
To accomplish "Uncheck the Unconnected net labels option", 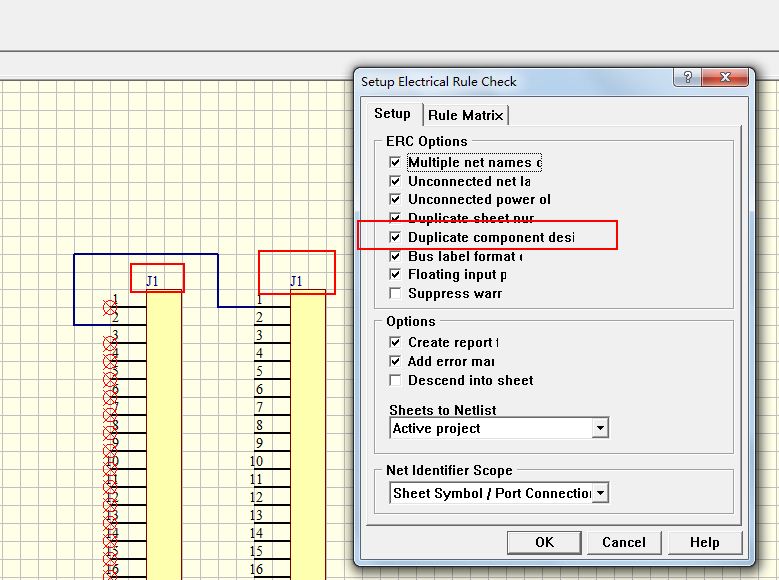I will (395, 181).
